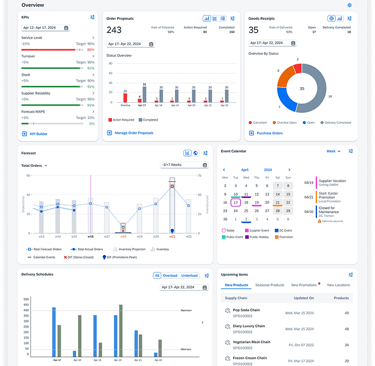Click Completed grey legend swatch
Screen dimensions: 375x366
click(140, 120)
